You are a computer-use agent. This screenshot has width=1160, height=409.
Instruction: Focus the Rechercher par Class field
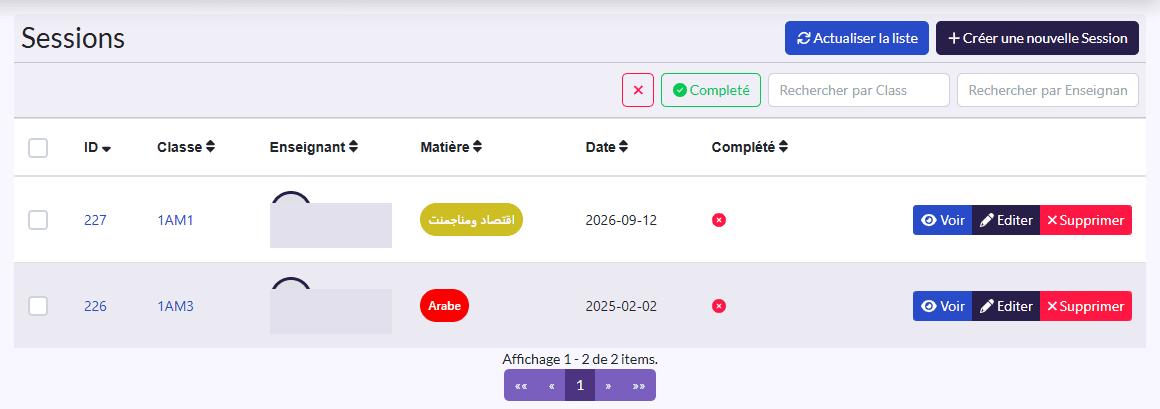[859, 90]
